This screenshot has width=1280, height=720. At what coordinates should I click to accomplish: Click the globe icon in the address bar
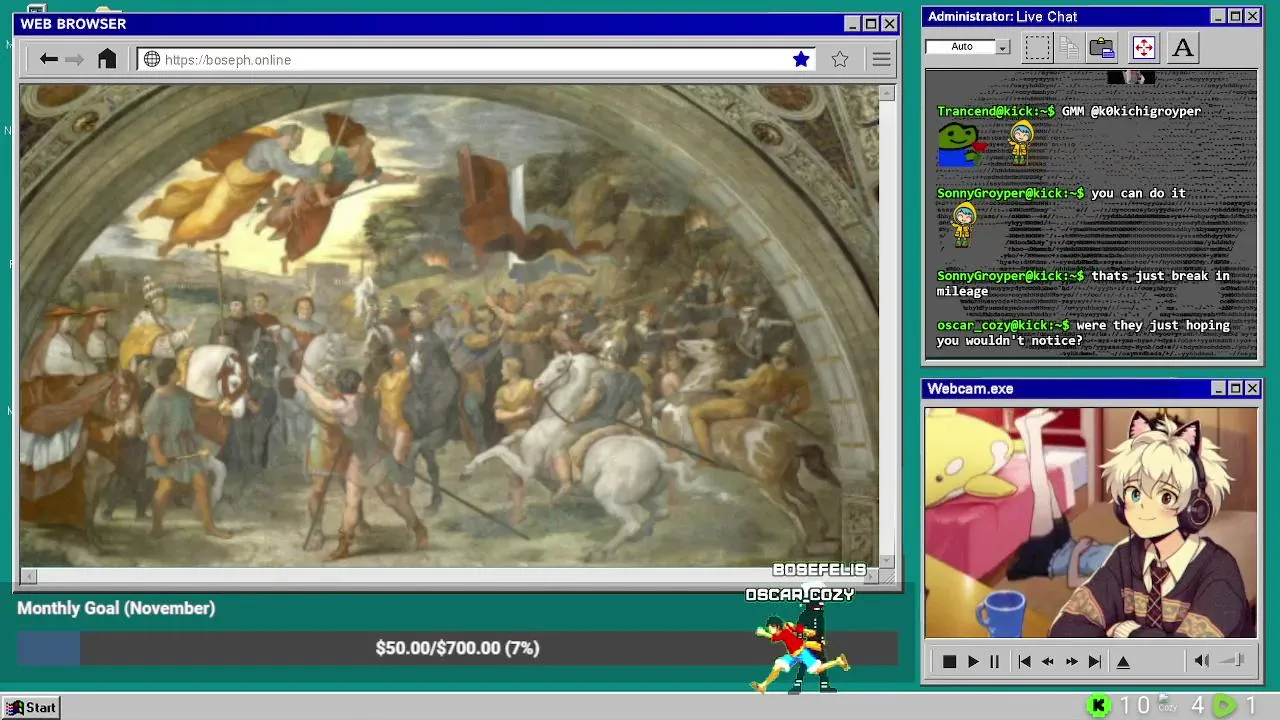pyautogui.click(x=152, y=60)
